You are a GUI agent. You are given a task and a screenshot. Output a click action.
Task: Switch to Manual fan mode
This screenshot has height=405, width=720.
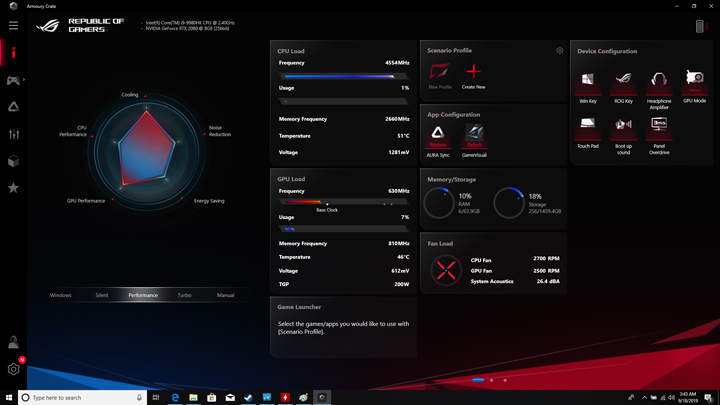225,295
